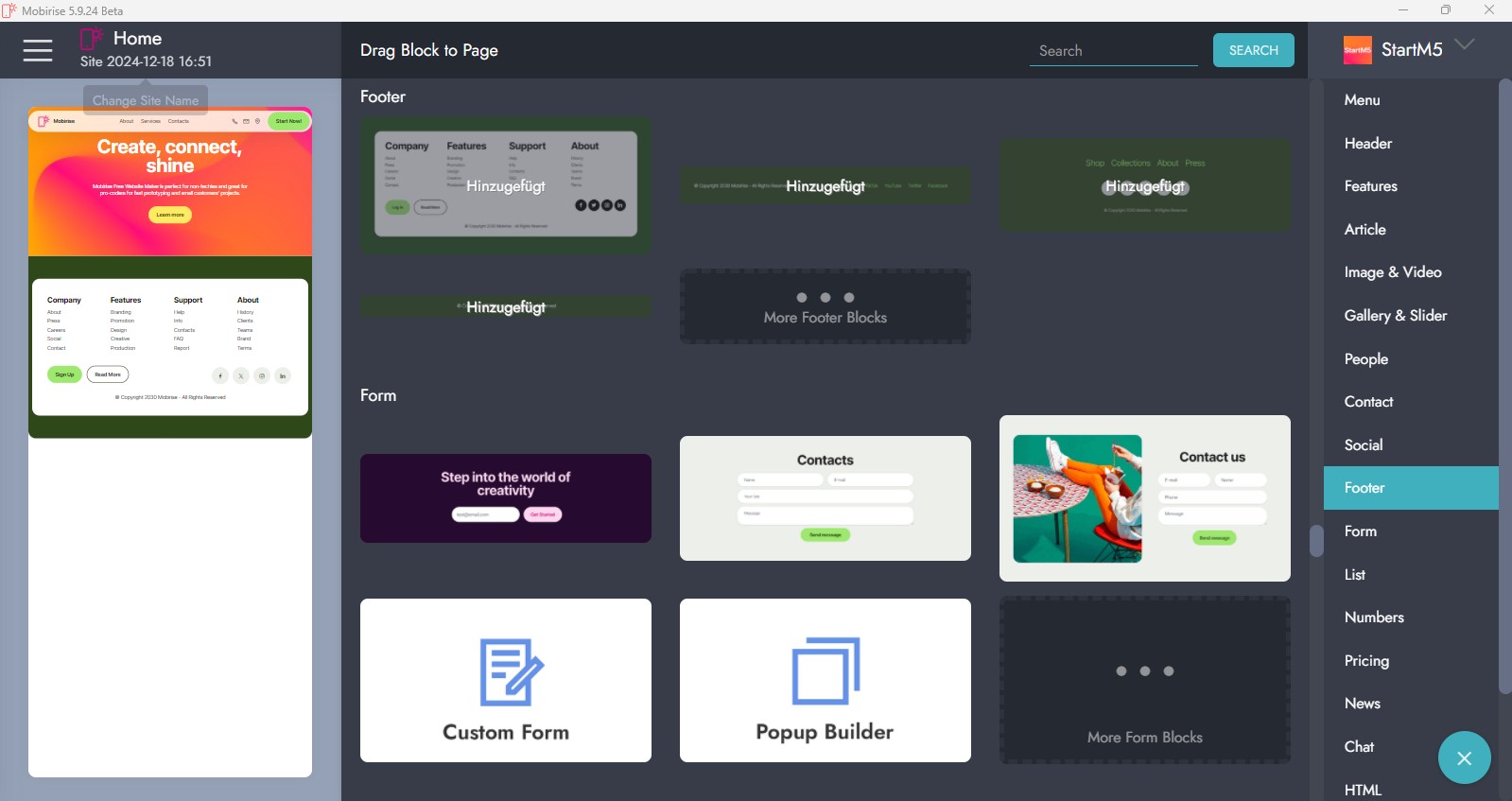
Task: Click the 'Home' page title
Action: click(137, 39)
